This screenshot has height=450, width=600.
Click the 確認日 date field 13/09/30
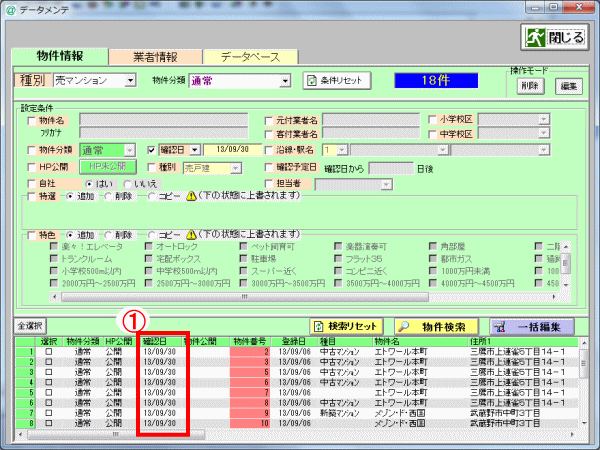(232, 150)
